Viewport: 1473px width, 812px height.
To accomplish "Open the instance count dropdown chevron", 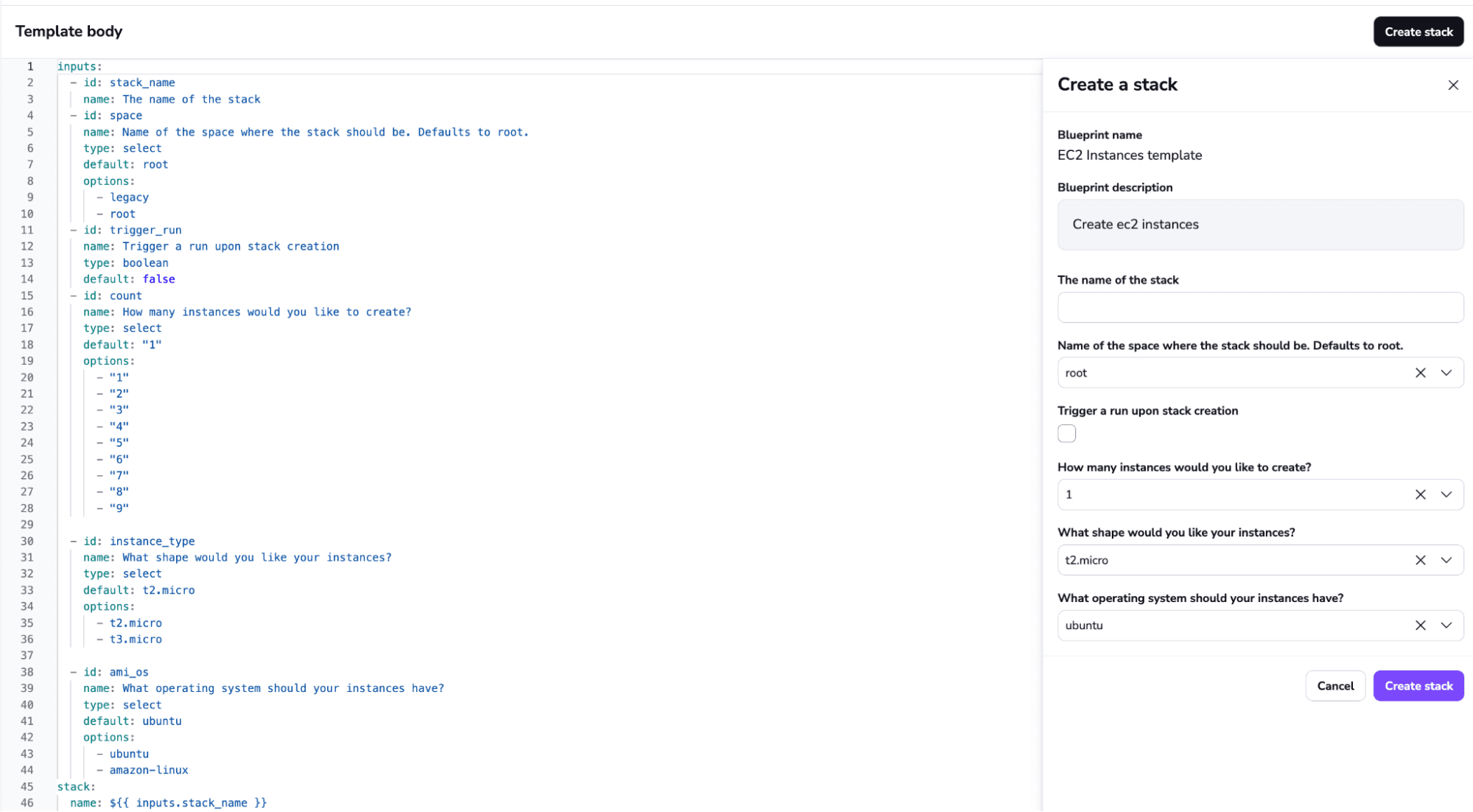I will click(x=1446, y=494).
